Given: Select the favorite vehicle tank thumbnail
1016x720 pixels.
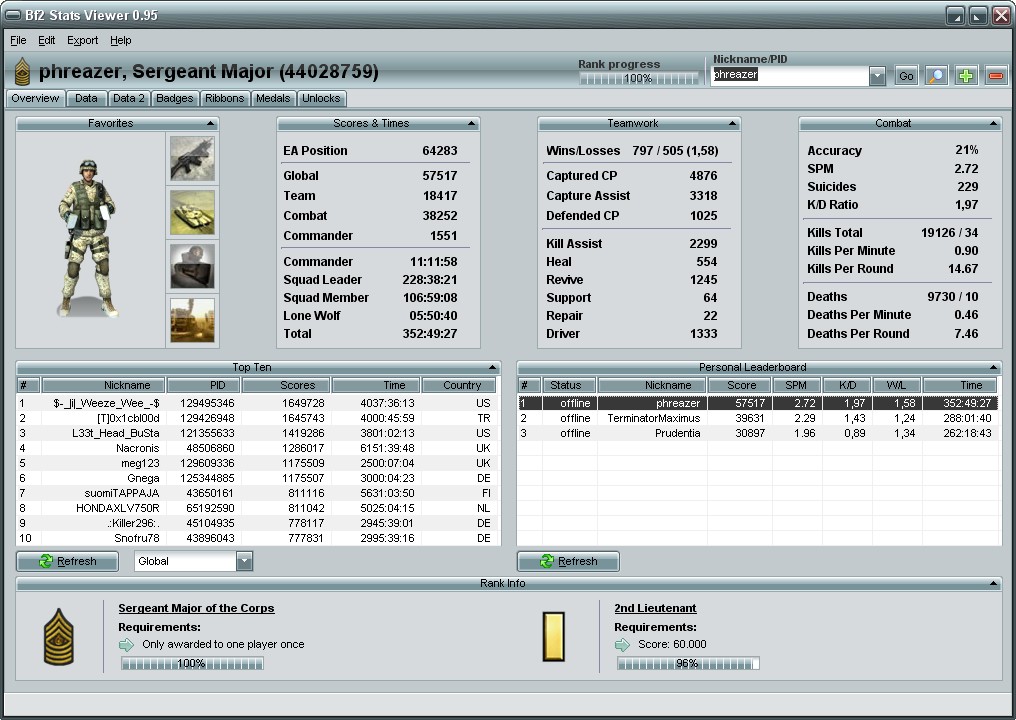Looking at the screenshot, I should (x=192, y=213).
